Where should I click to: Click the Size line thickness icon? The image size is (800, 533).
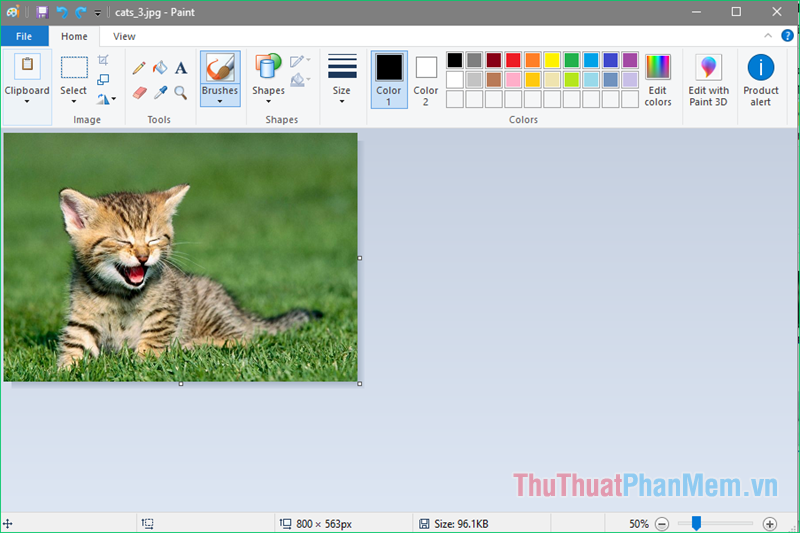(x=342, y=66)
